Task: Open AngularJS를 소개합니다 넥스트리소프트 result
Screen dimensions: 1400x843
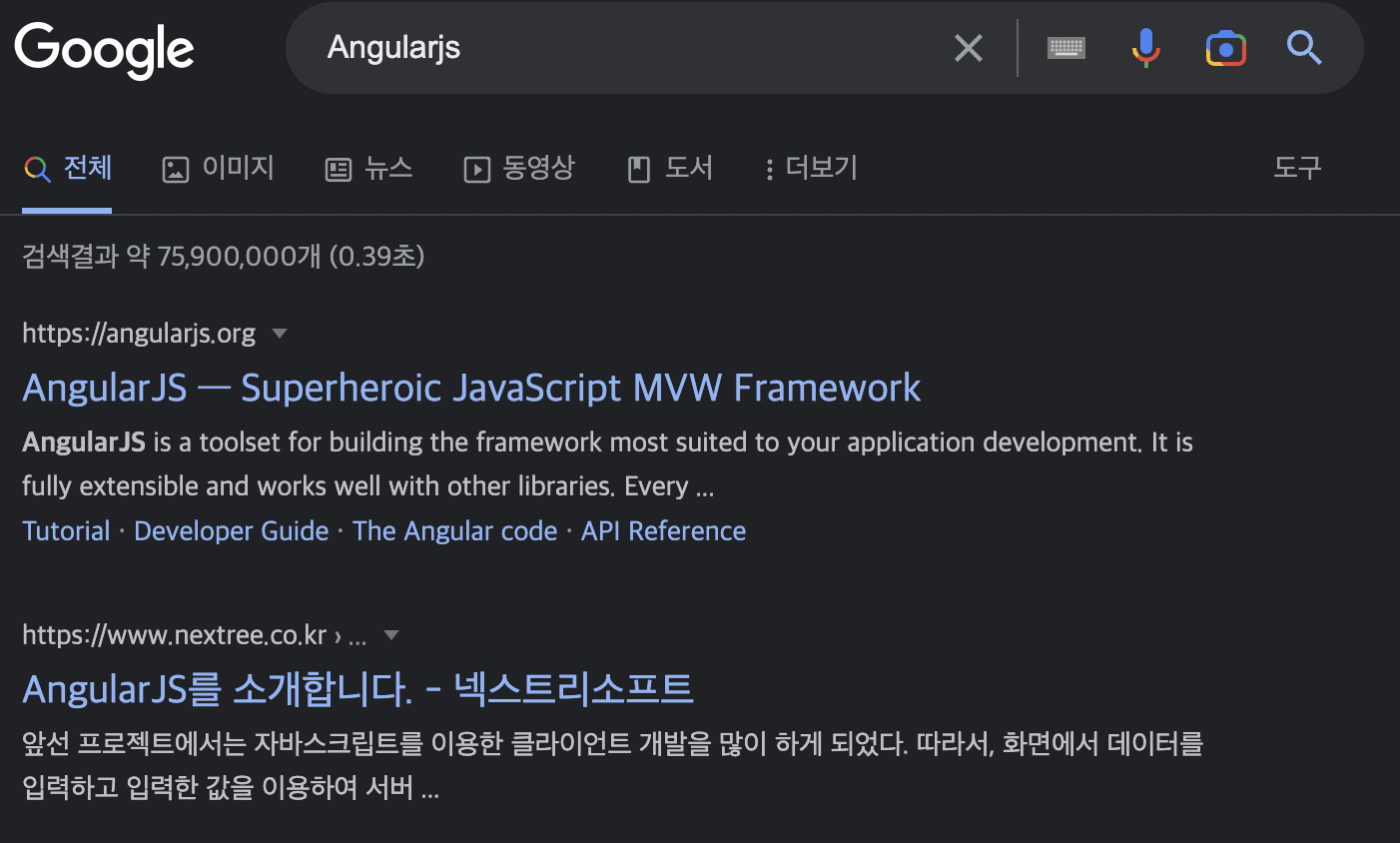Action: click(357, 688)
